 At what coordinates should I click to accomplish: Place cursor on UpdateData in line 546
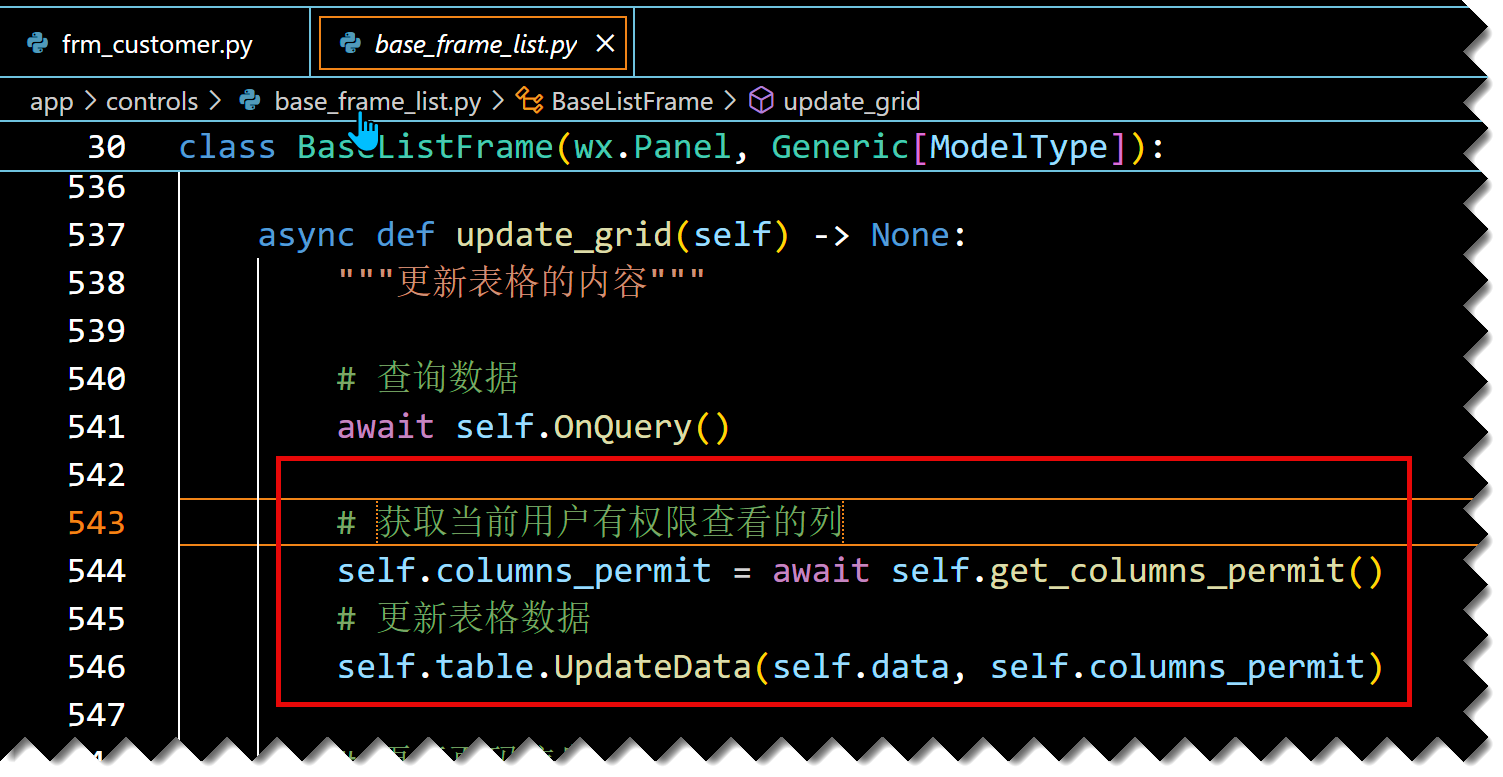[x=652, y=667]
